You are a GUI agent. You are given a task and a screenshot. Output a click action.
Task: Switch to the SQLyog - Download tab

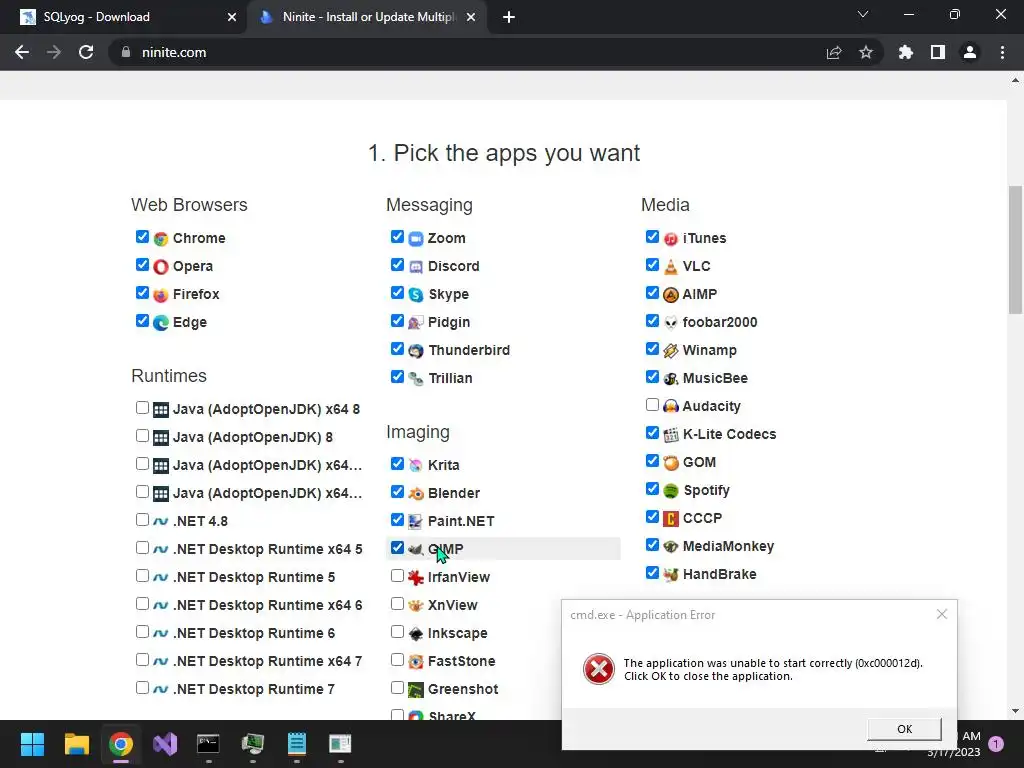pos(123,17)
